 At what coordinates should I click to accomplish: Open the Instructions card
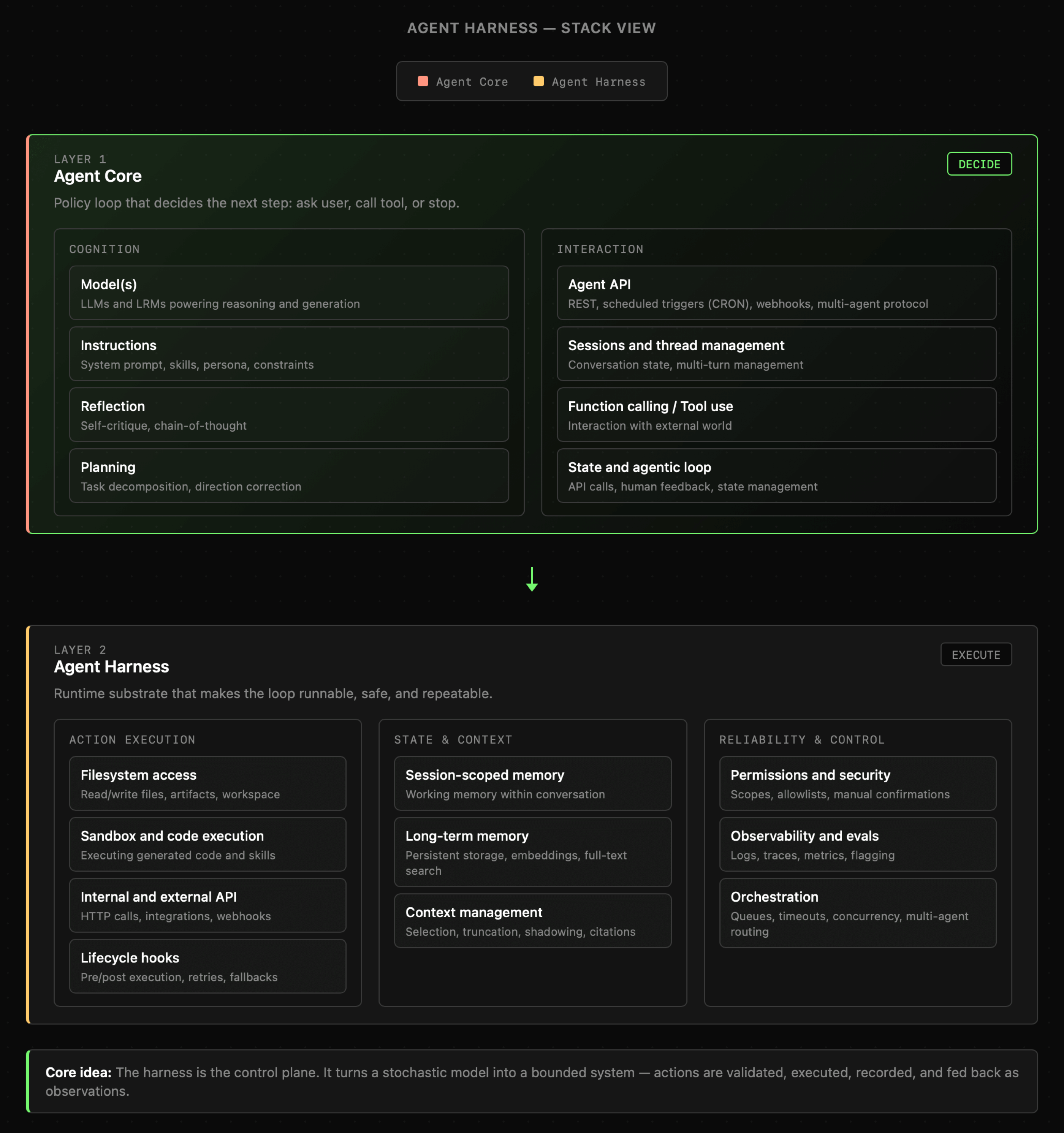(x=289, y=354)
